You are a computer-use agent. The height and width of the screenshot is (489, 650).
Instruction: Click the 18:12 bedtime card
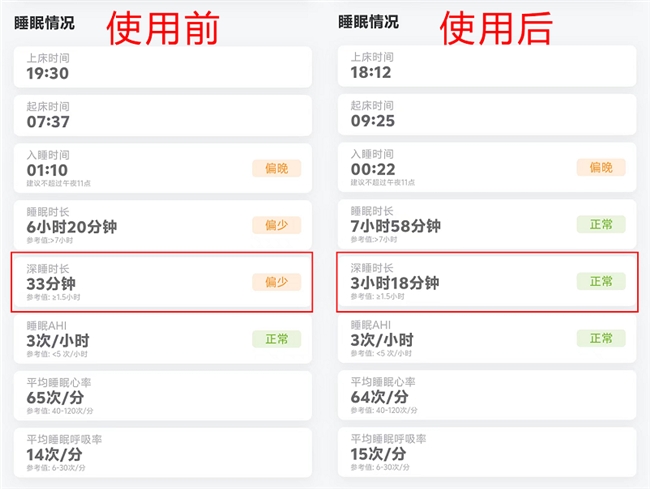point(487,67)
